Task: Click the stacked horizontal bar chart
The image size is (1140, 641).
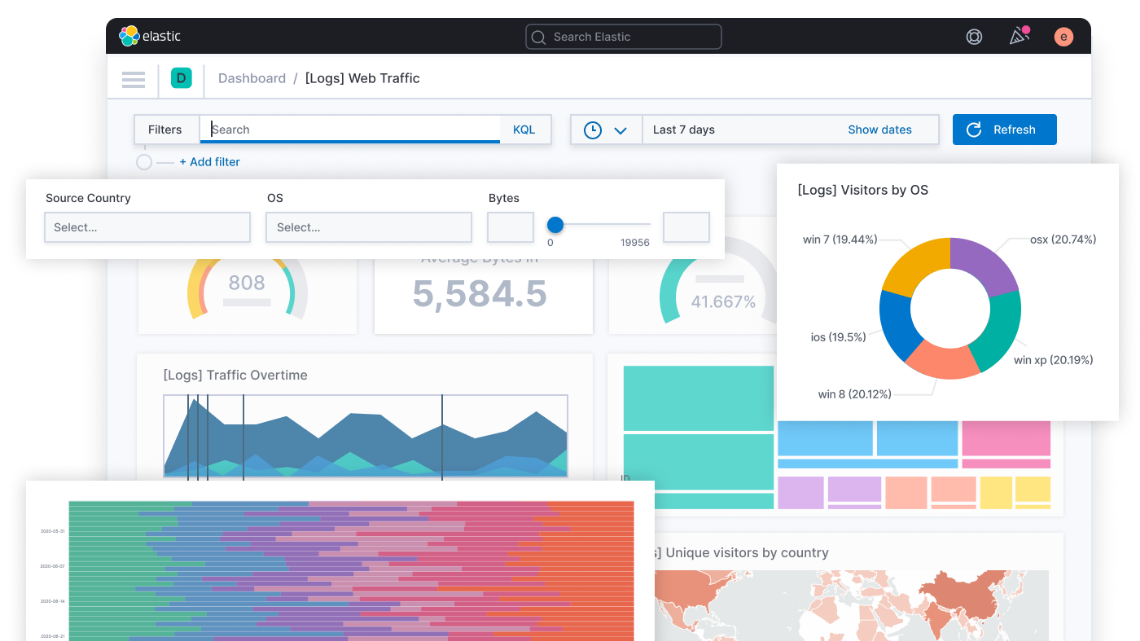Action: [x=351, y=571]
